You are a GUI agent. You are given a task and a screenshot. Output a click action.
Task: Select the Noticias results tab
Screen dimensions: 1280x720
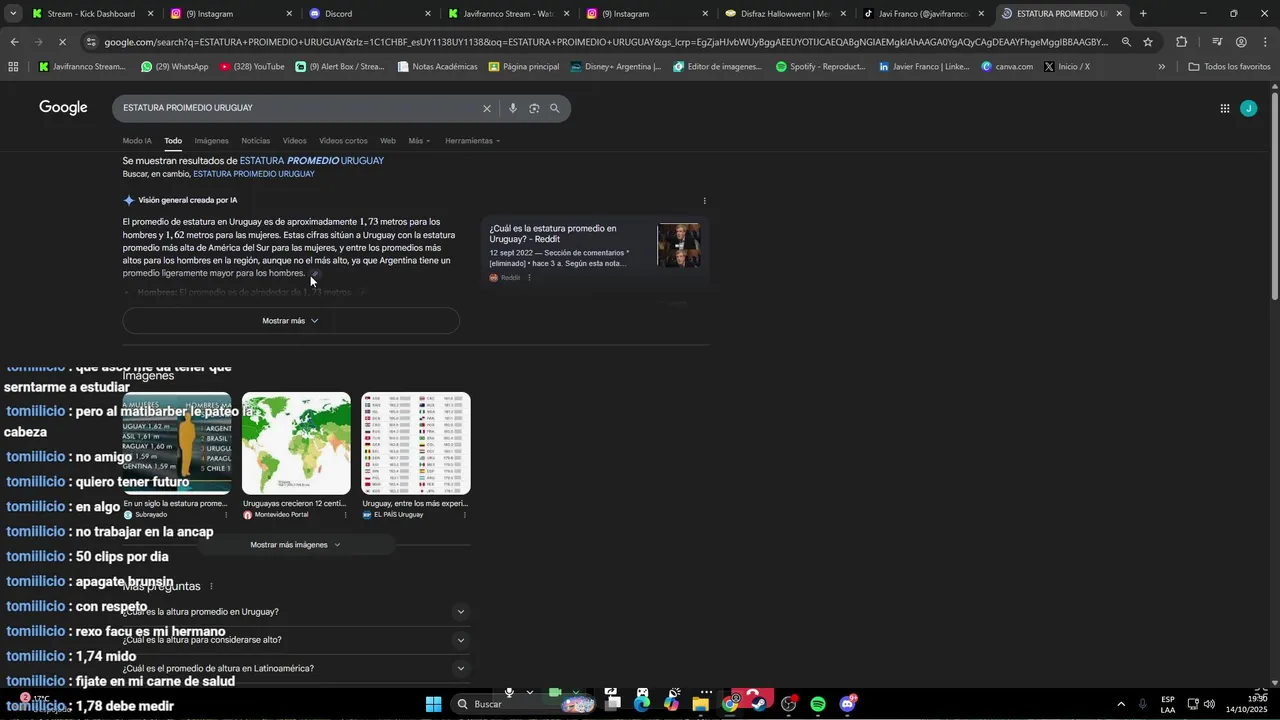255,141
